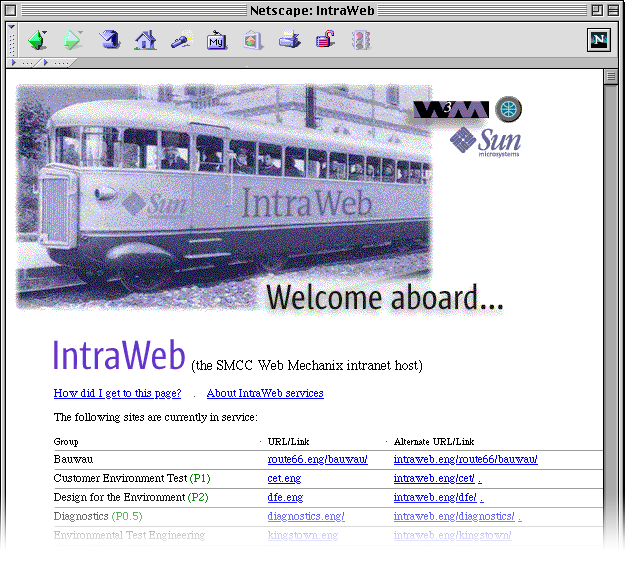Open the My Netscape toolbar button
Image resolution: width=625 pixels, height=566 pixels.
tap(217, 40)
